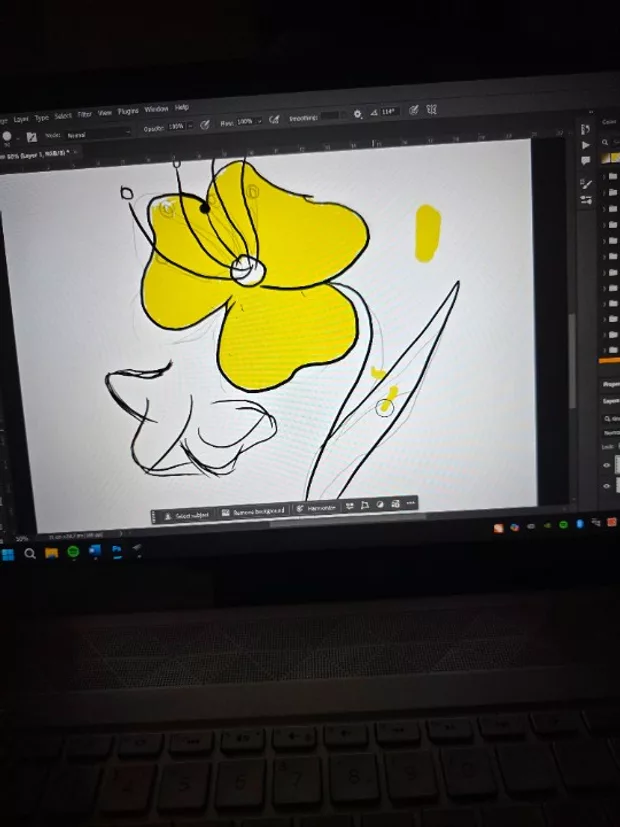Click the Remove background button
This screenshot has width=620, height=827.
pos(254,512)
